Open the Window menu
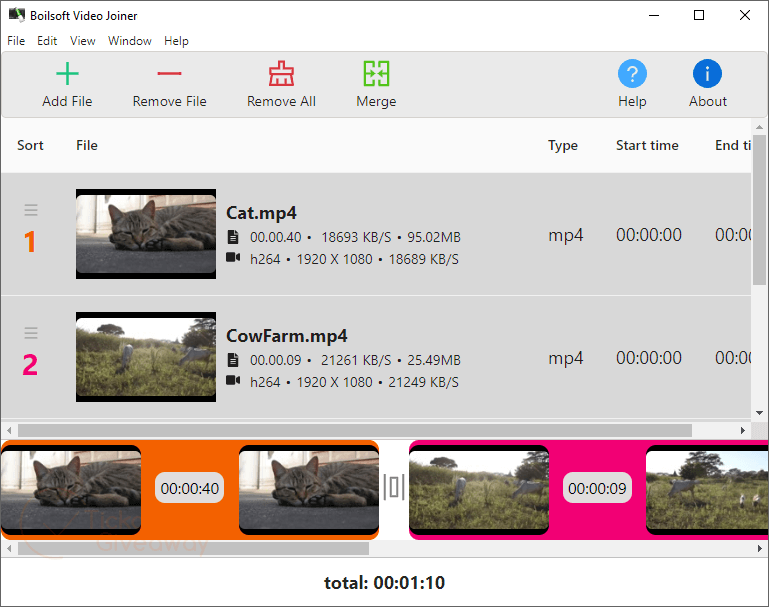769x607 pixels. (x=129, y=41)
